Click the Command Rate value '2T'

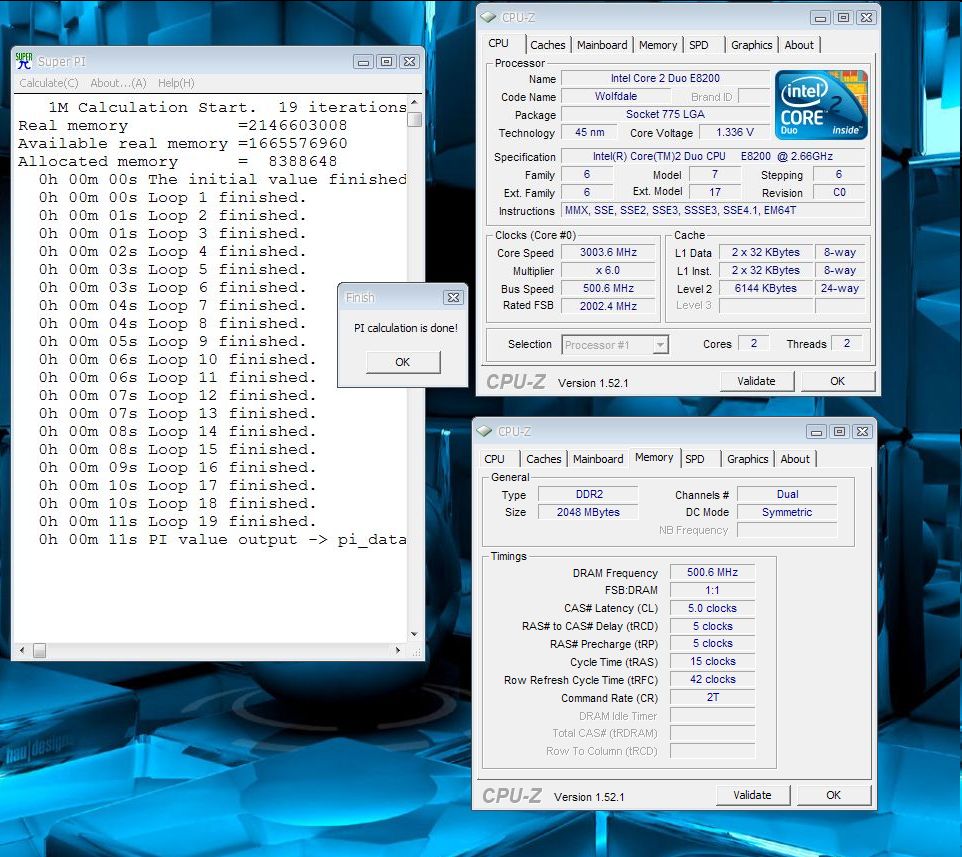click(x=712, y=698)
